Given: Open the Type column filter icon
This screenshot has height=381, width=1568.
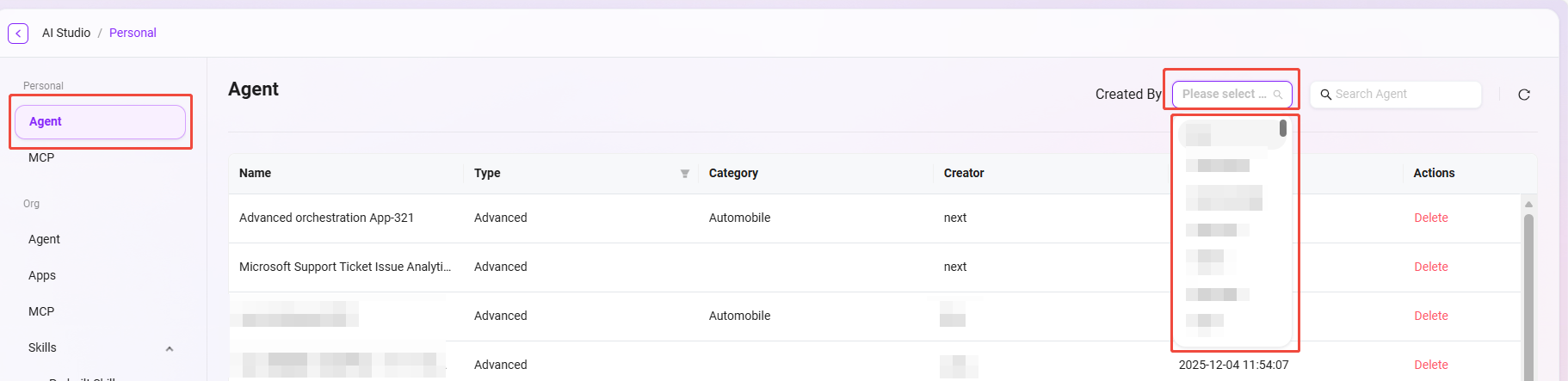Looking at the screenshot, I should pyautogui.click(x=685, y=174).
